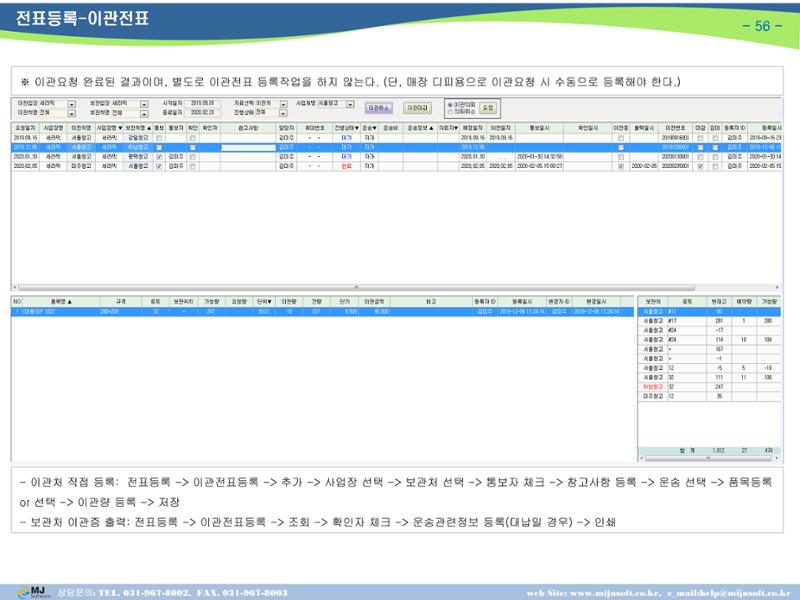Toggle 통보 checkbox in 2019.09.16 row
Screen dimensions: 800x600
(x=159, y=138)
